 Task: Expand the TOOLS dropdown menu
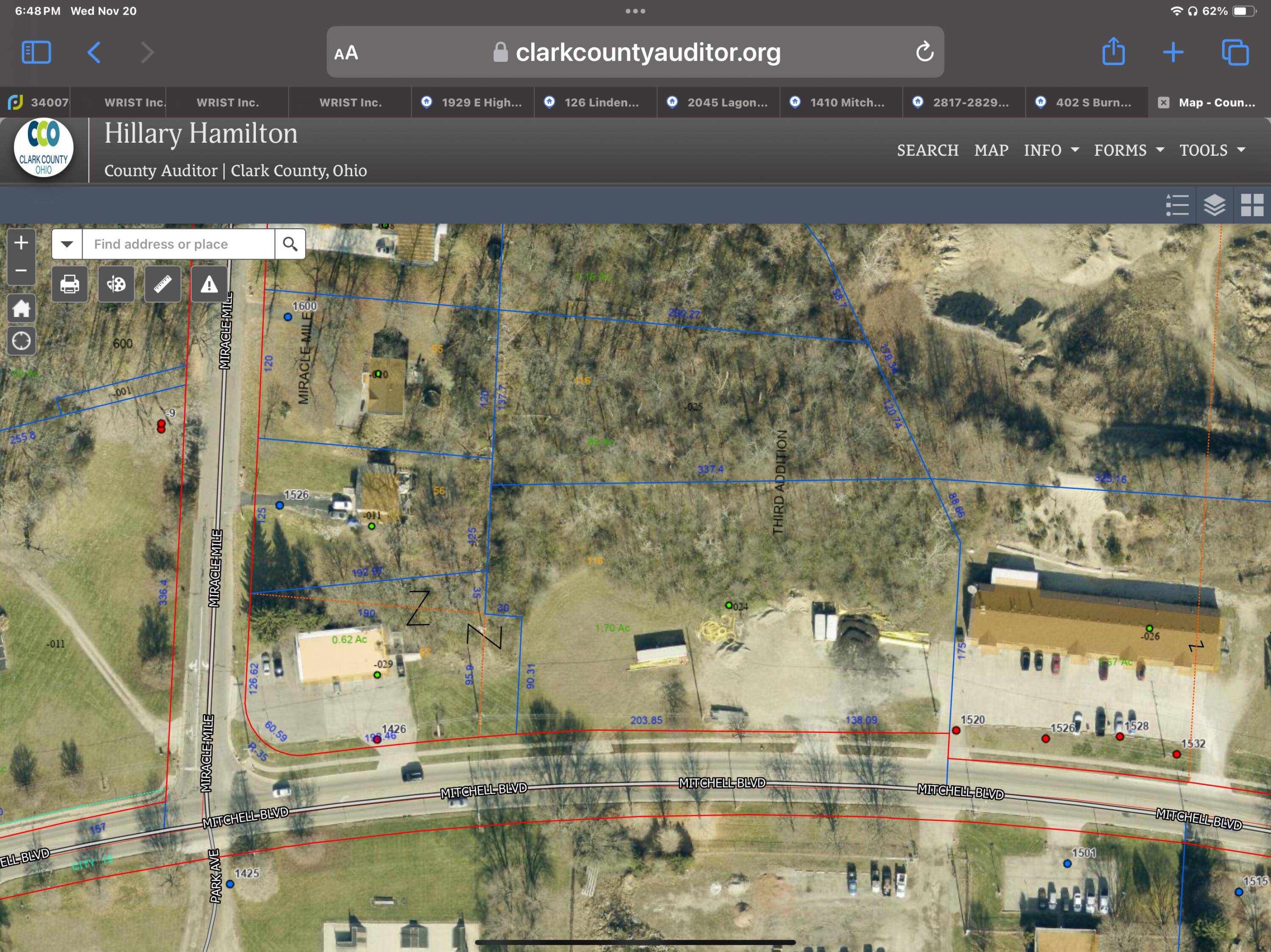[1213, 150]
